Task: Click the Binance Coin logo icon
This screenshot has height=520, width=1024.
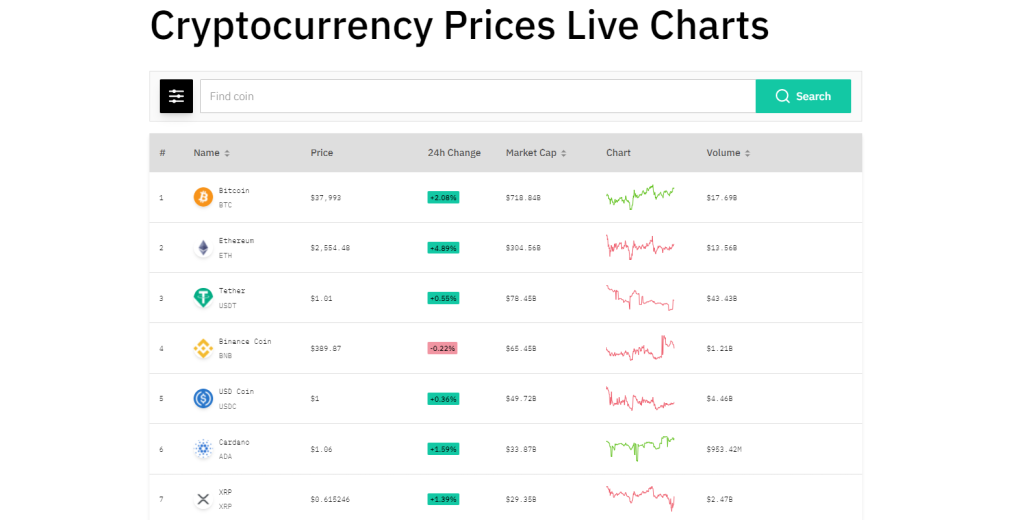Action: pyautogui.click(x=203, y=348)
